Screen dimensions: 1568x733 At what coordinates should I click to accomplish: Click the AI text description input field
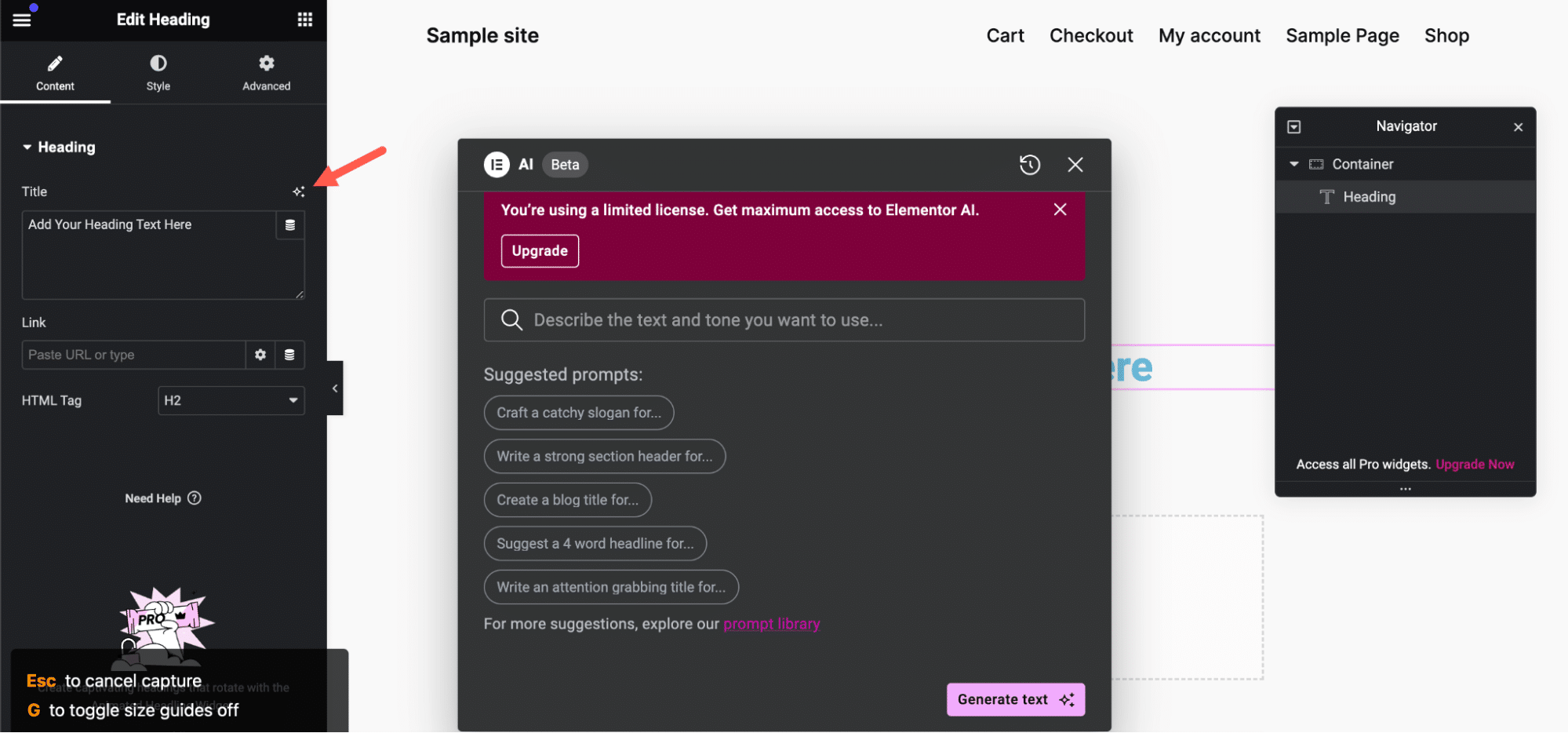tap(784, 319)
